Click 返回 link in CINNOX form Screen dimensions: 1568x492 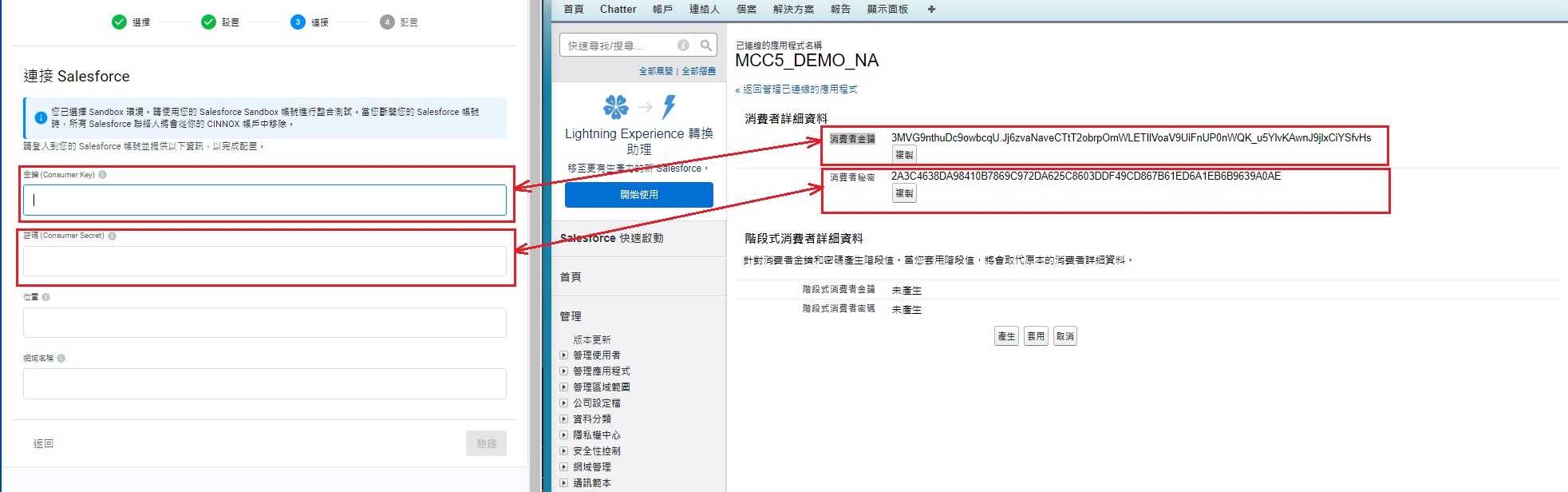[43, 443]
